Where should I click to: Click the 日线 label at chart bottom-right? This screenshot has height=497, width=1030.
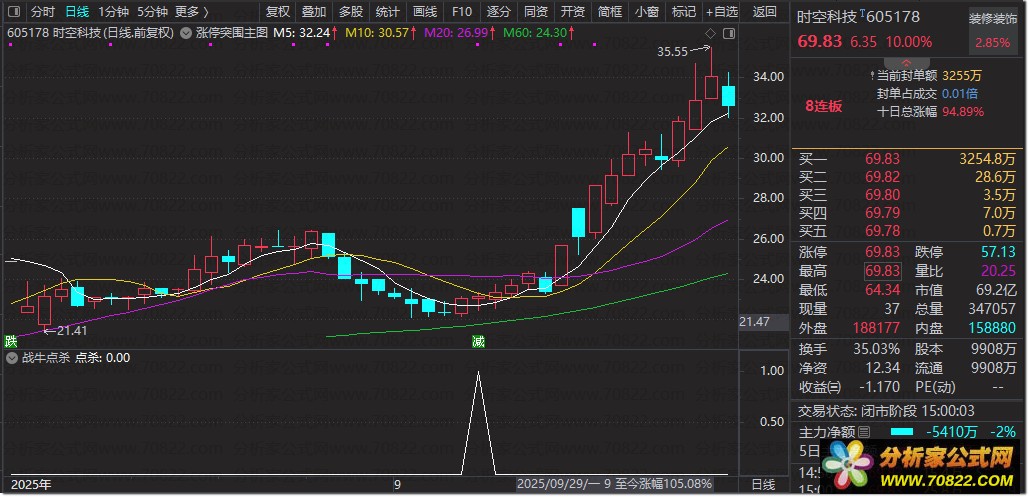click(x=763, y=484)
